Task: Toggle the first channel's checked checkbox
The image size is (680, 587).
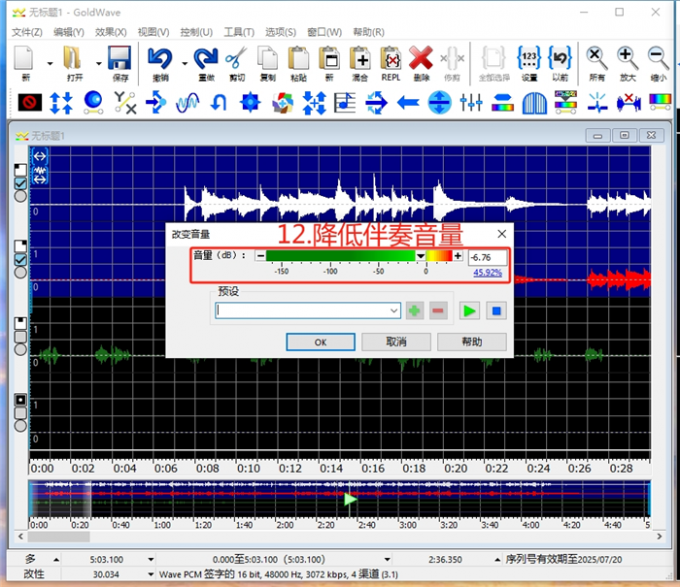Action: click(20, 183)
